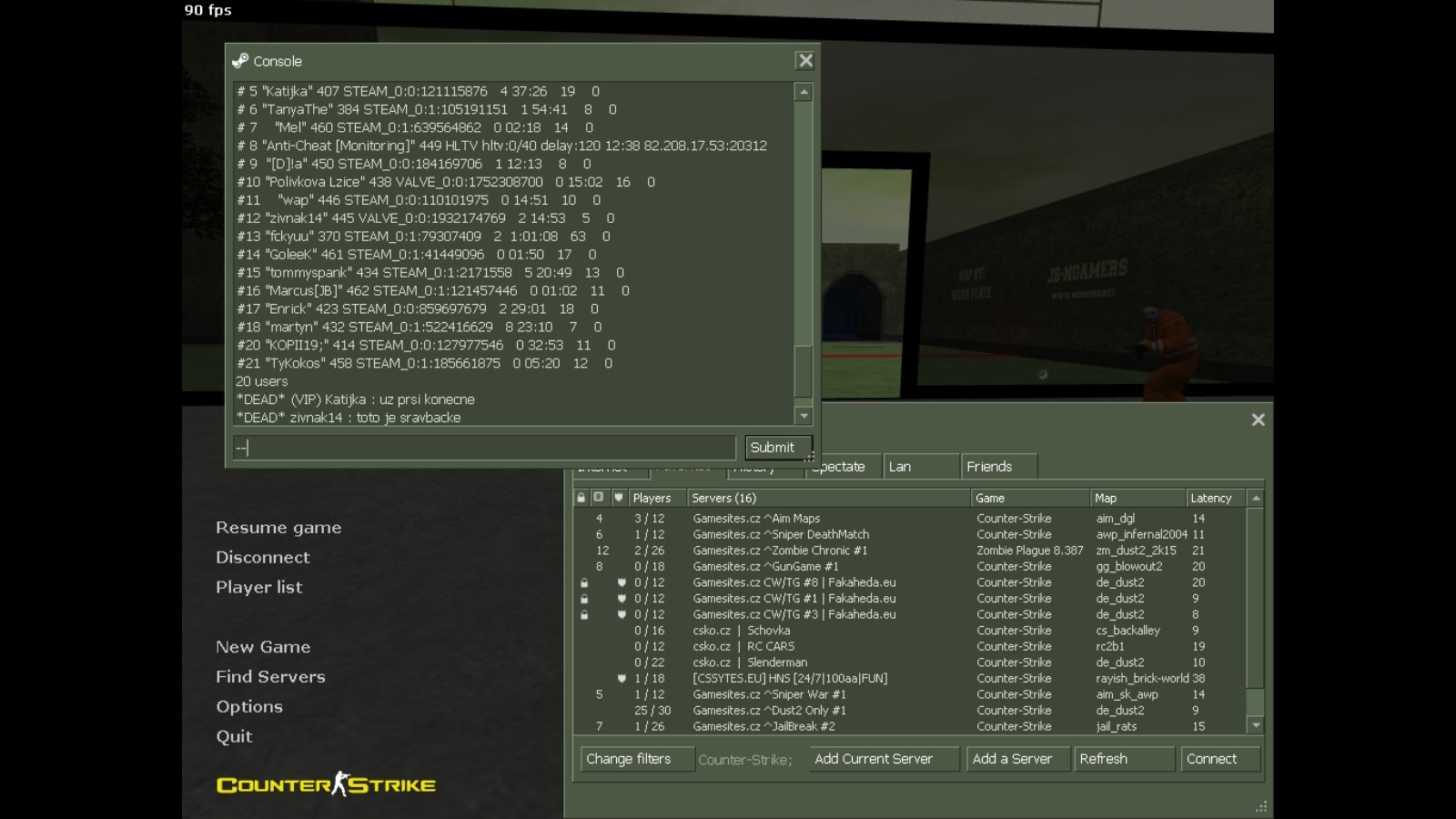Sort servers by password lock column icon
Screen dimensions: 1456x819
pyautogui.click(x=581, y=498)
